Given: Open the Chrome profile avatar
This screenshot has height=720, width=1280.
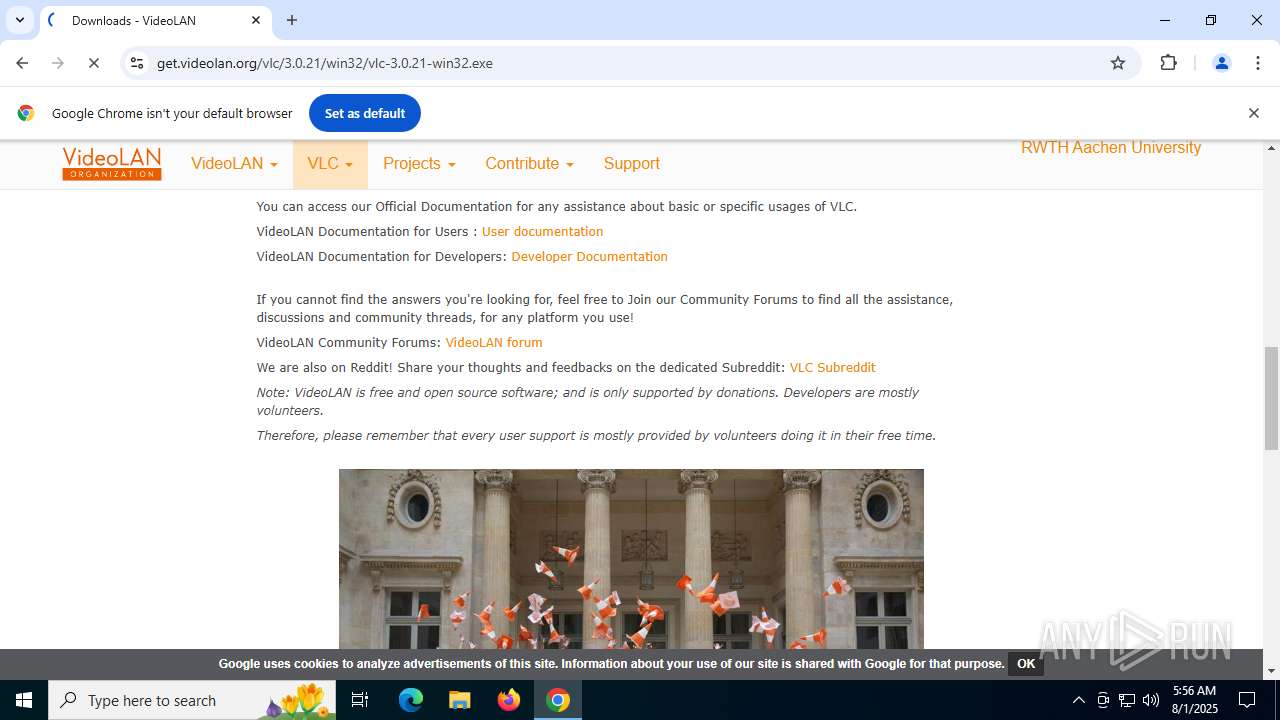Looking at the screenshot, I should (x=1221, y=63).
